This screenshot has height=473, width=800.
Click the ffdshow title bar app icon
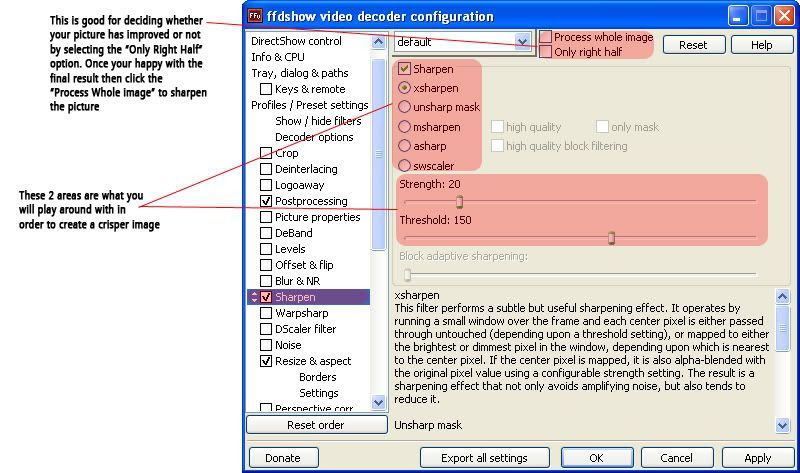click(x=255, y=16)
